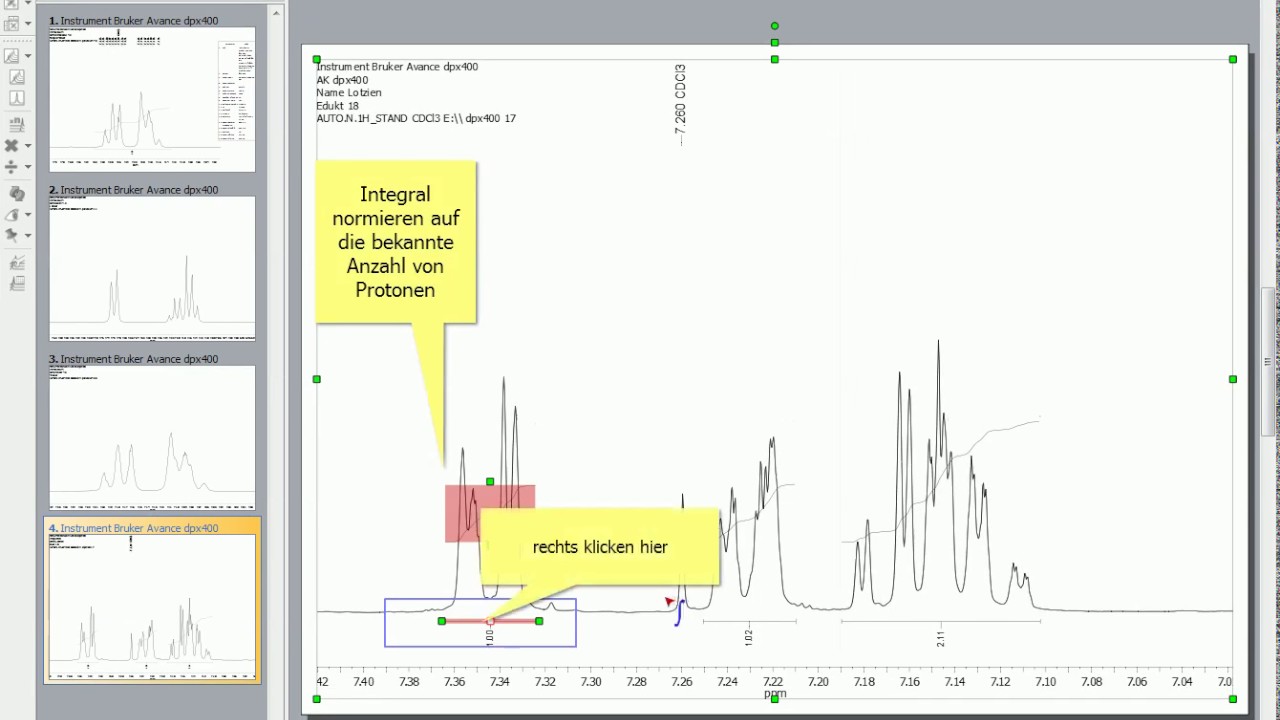This screenshot has height=720, width=1280.
Task: Click the Name Lotzien line in the spectrum header
Action: click(x=349, y=93)
